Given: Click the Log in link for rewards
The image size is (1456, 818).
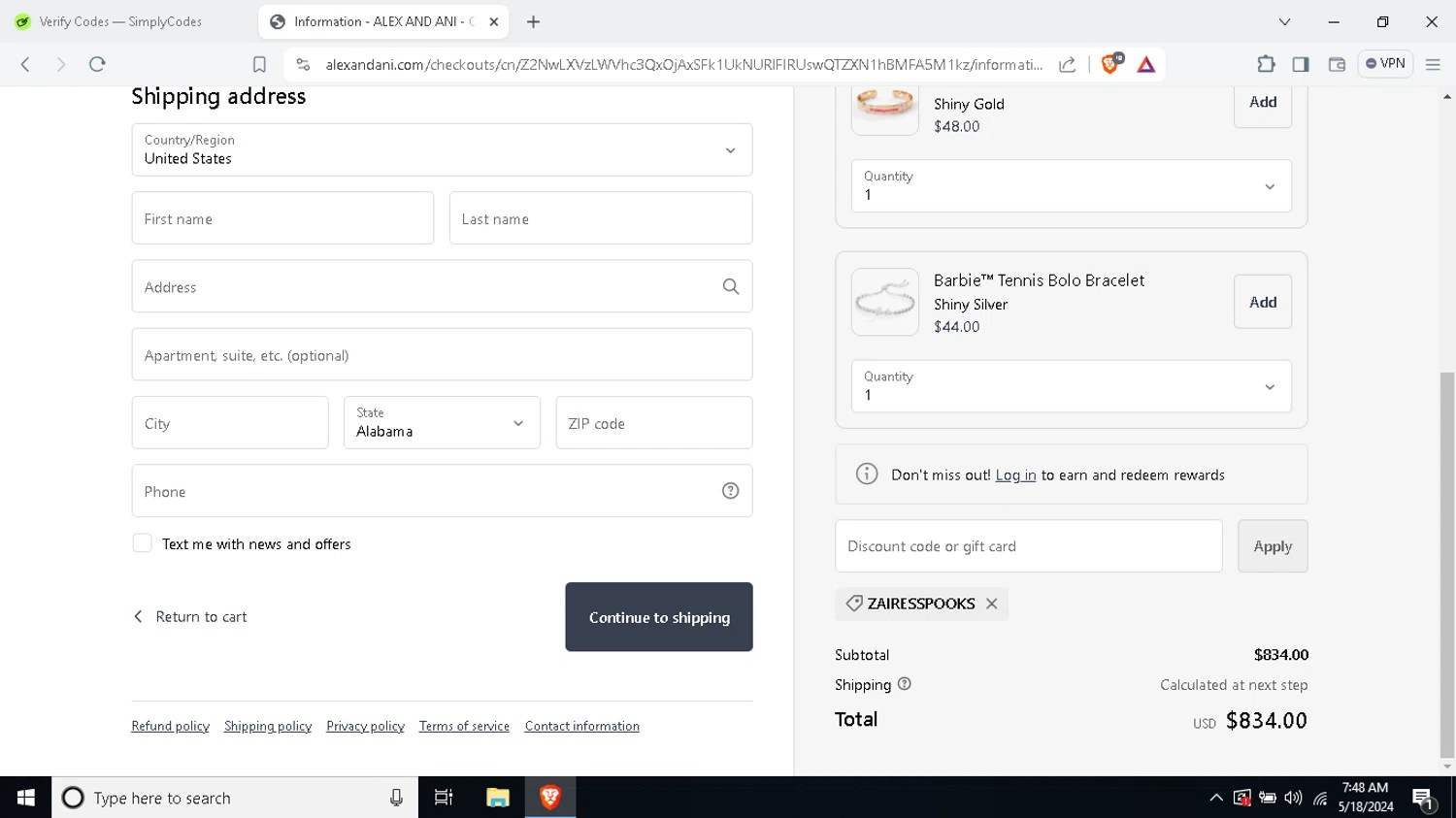Looking at the screenshot, I should tap(1015, 474).
